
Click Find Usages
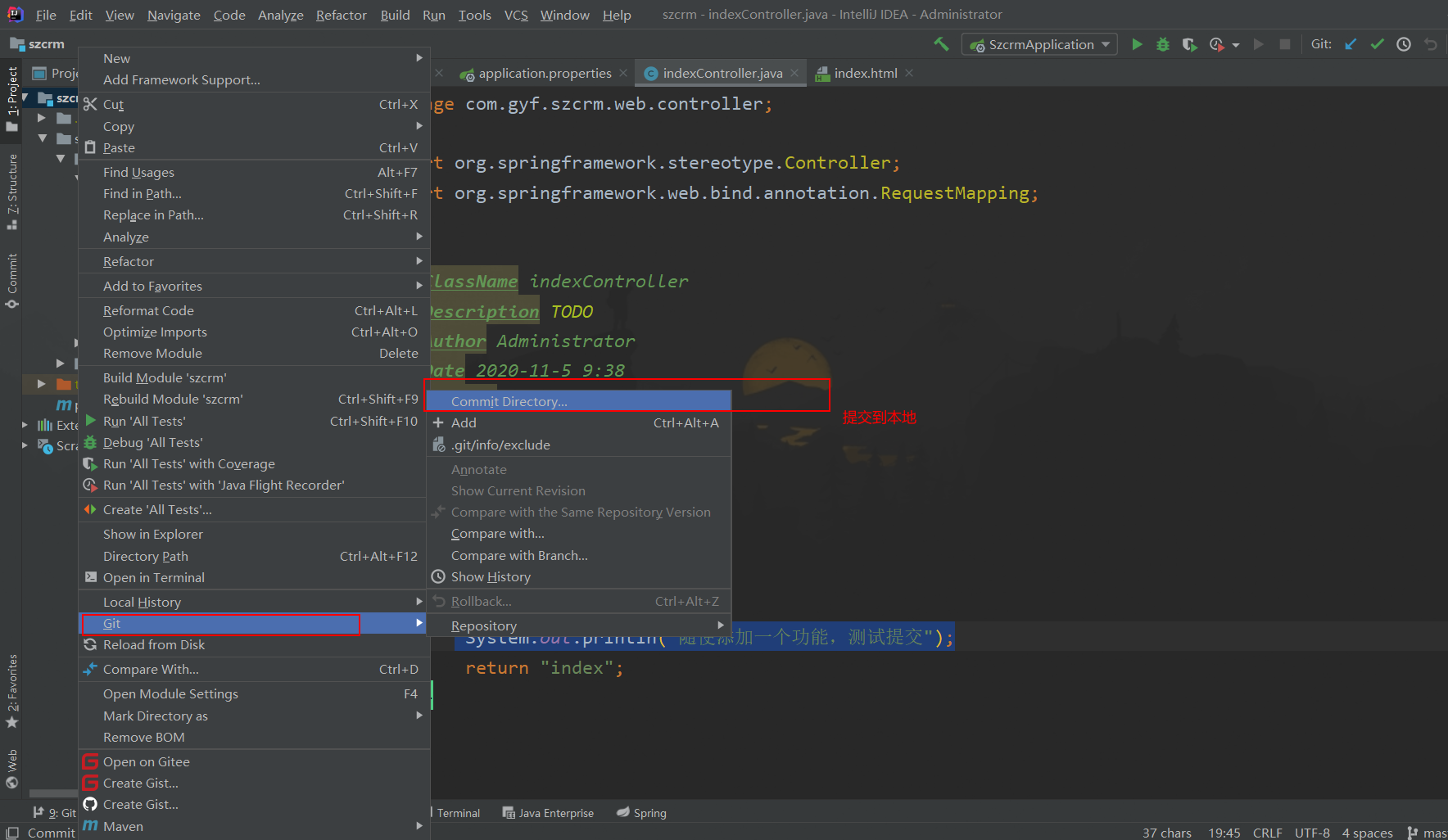(254, 172)
